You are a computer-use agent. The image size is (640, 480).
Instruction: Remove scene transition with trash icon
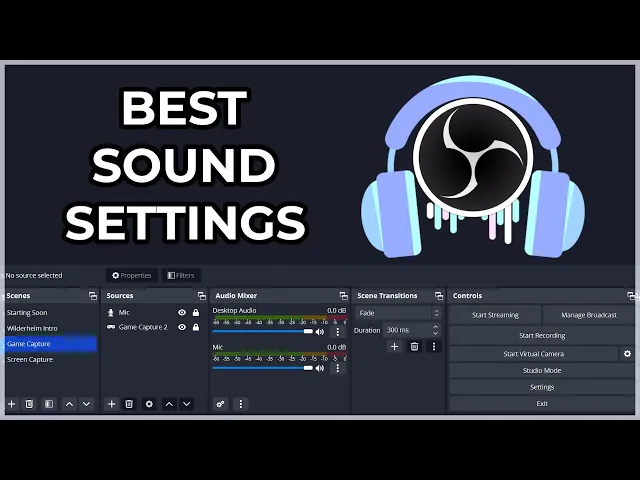point(414,347)
